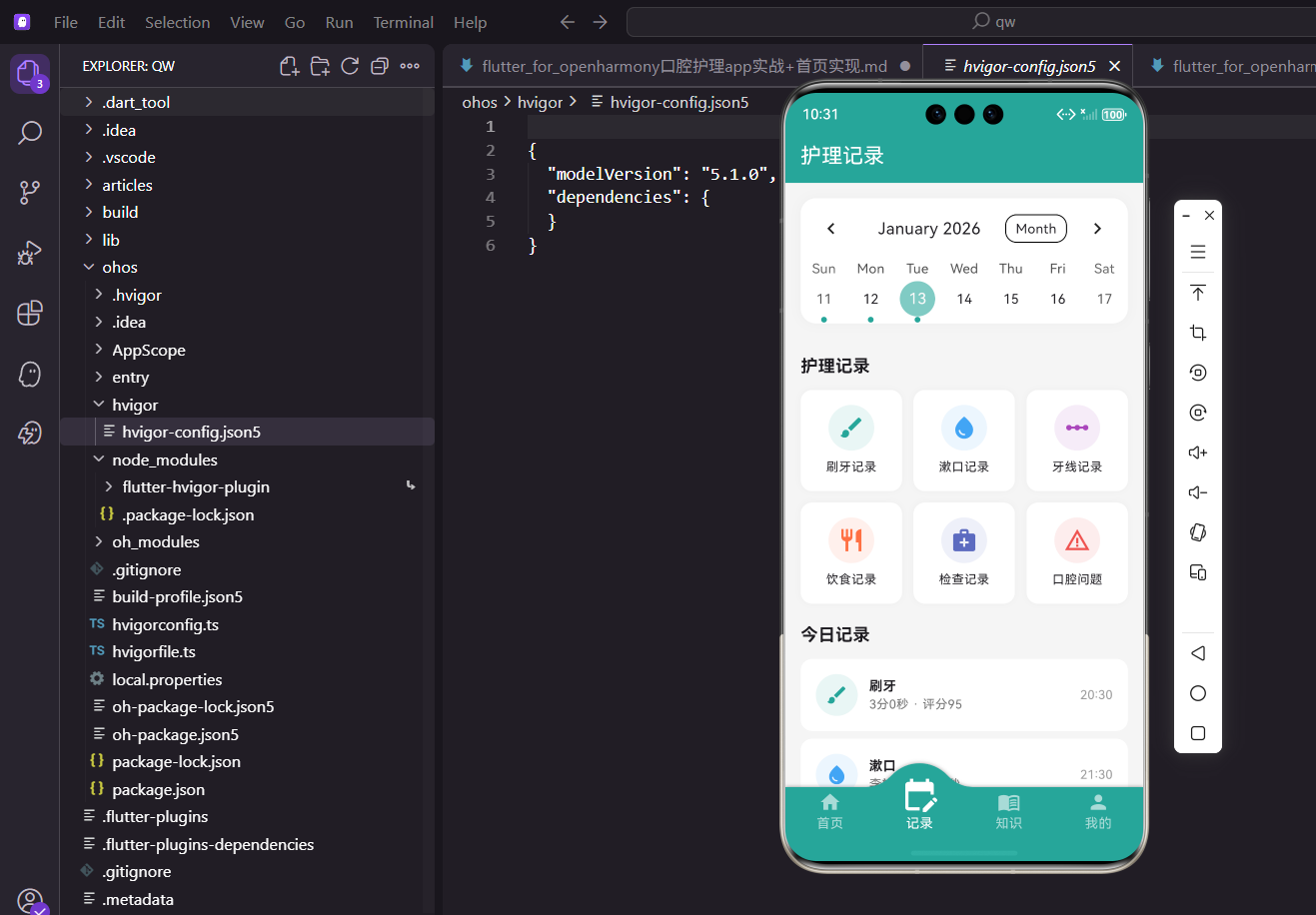Open the Explorer view in activity bar
This screenshot has width=1316, height=915.
(29, 73)
